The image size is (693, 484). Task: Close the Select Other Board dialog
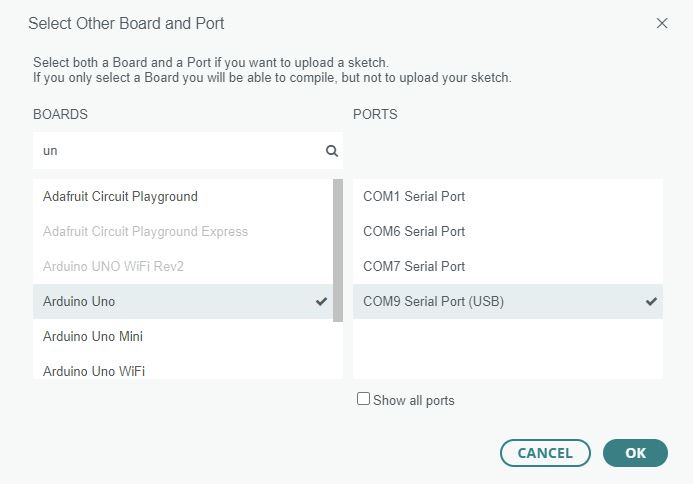[662, 23]
